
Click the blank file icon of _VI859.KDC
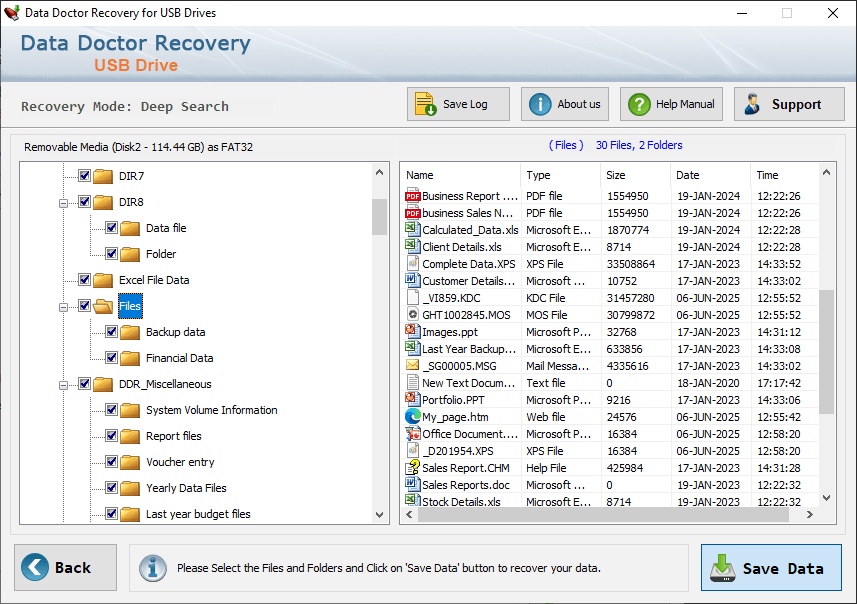[x=413, y=297]
